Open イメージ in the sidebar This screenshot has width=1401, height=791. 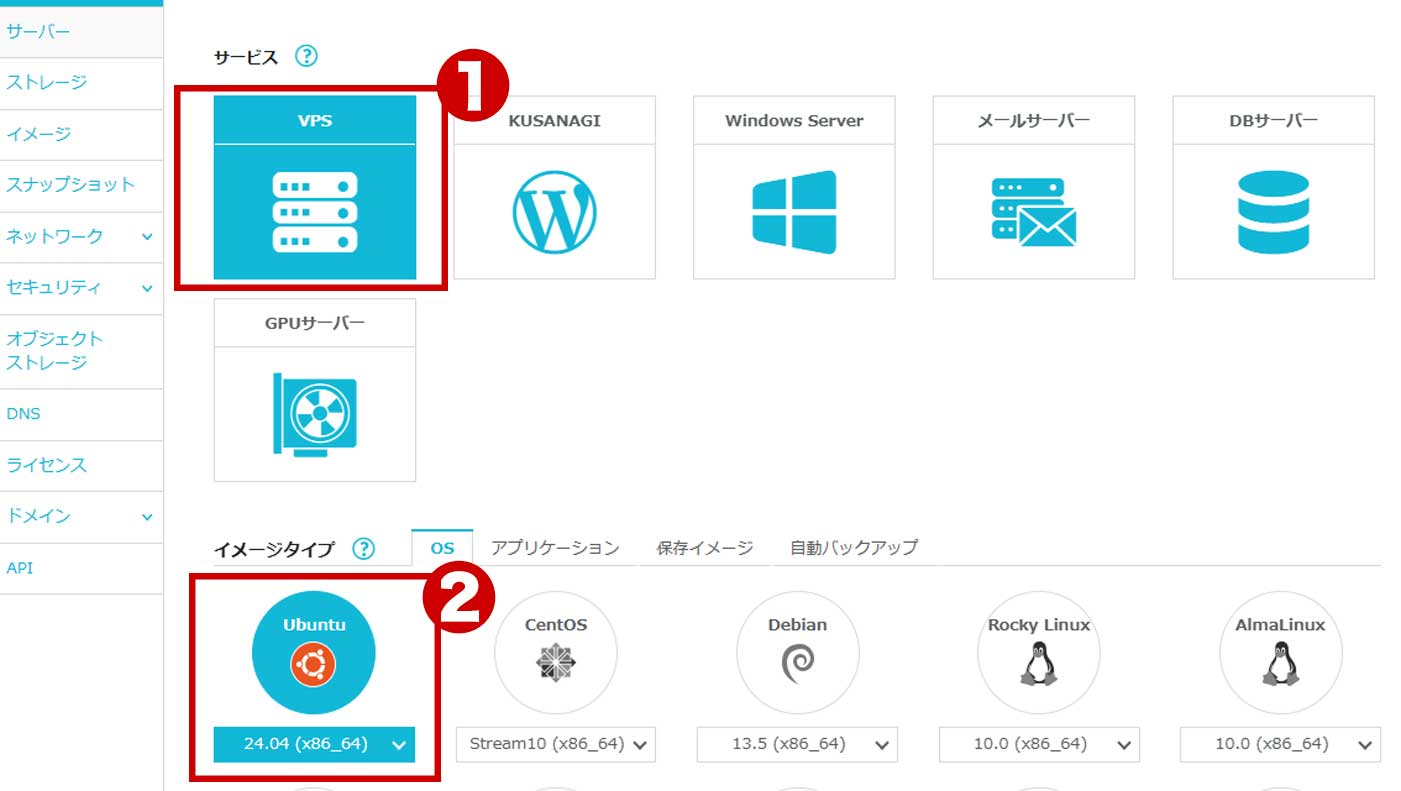click(x=81, y=135)
